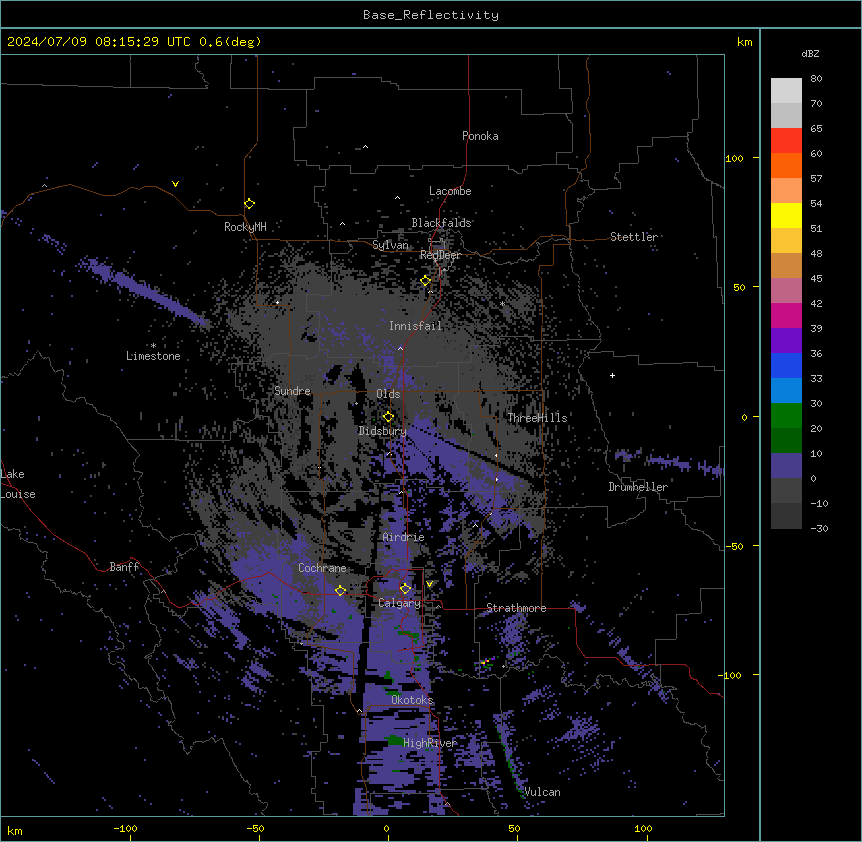Click the white caret marker west of Ponoka
This screenshot has height=842, width=862.
tap(366, 147)
